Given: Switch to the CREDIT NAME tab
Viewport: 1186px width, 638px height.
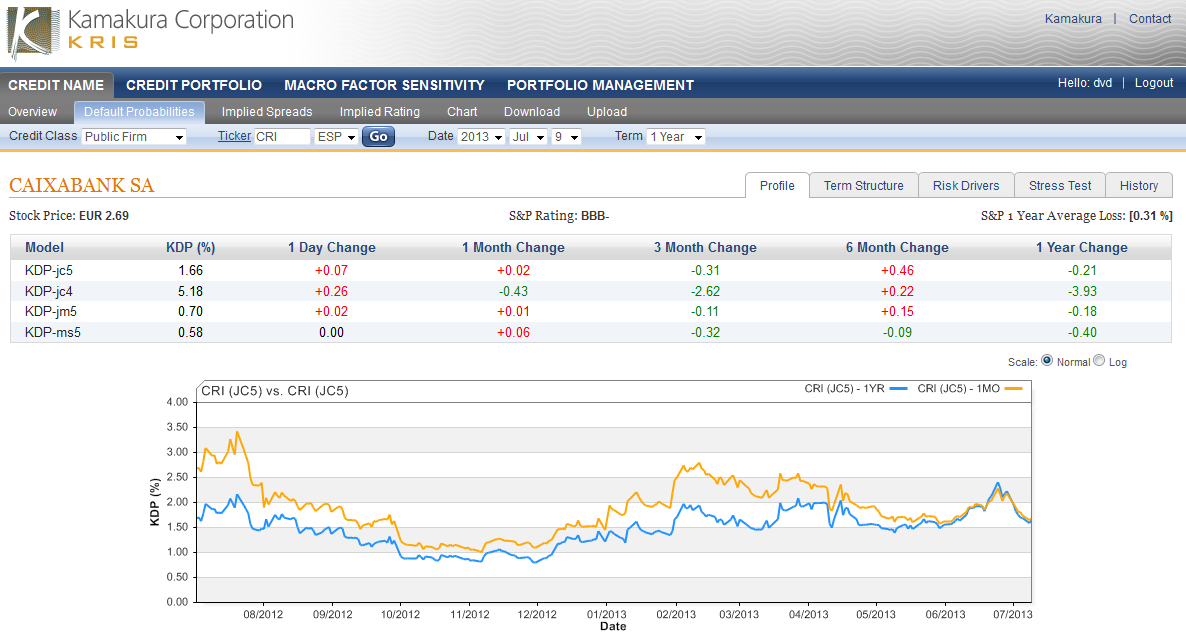Looking at the screenshot, I should [x=56, y=85].
